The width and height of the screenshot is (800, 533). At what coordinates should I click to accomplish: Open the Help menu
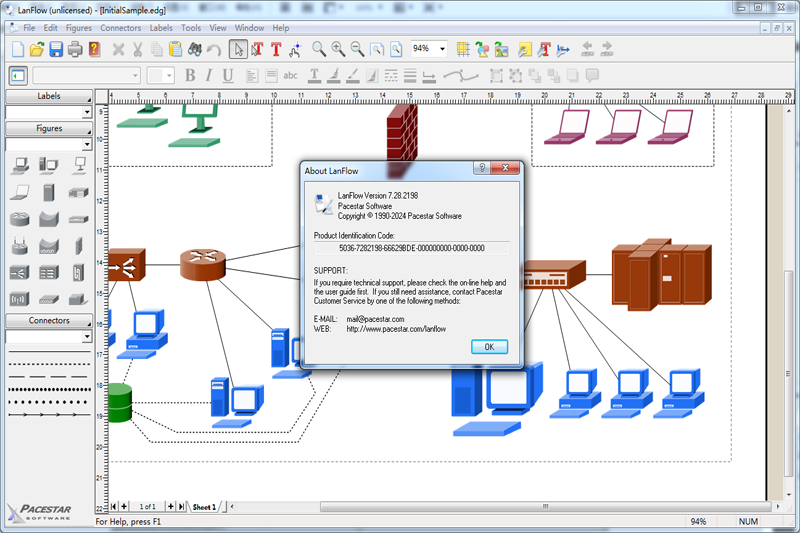point(281,28)
